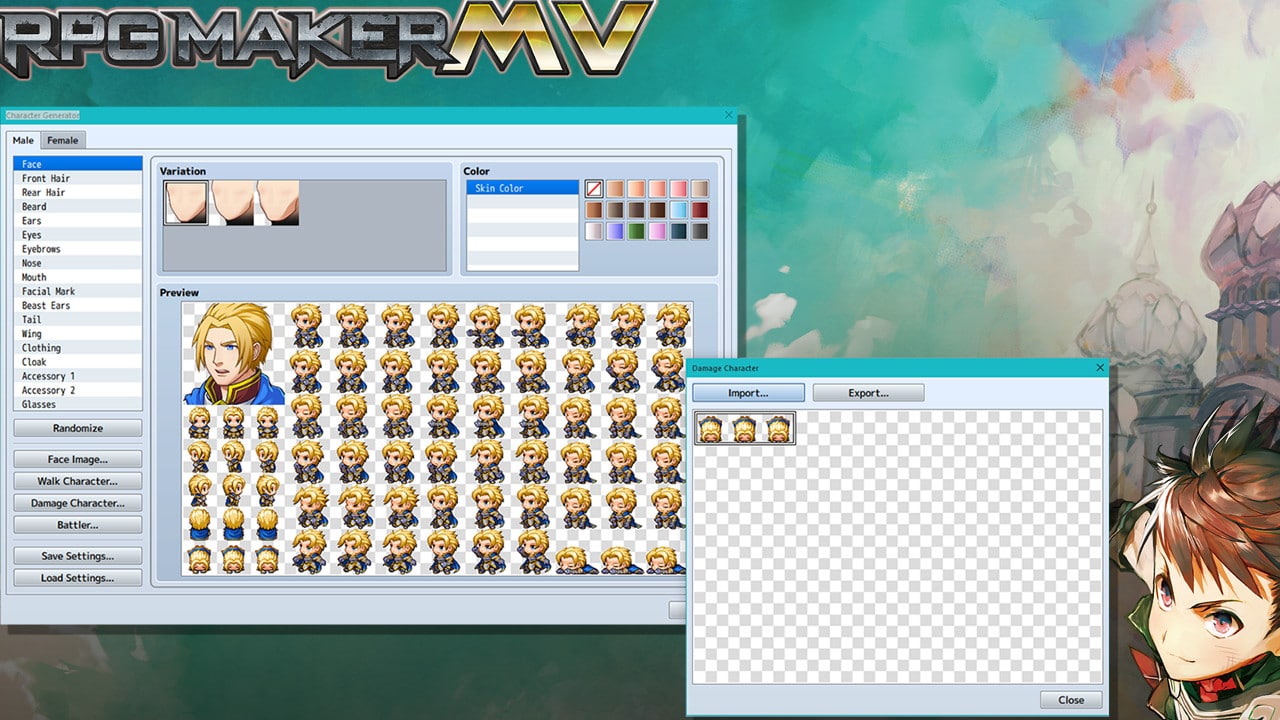This screenshot has width=1280, height=720.
Task: Select Front Hair in the parts list
Action: tap(78, 178)
